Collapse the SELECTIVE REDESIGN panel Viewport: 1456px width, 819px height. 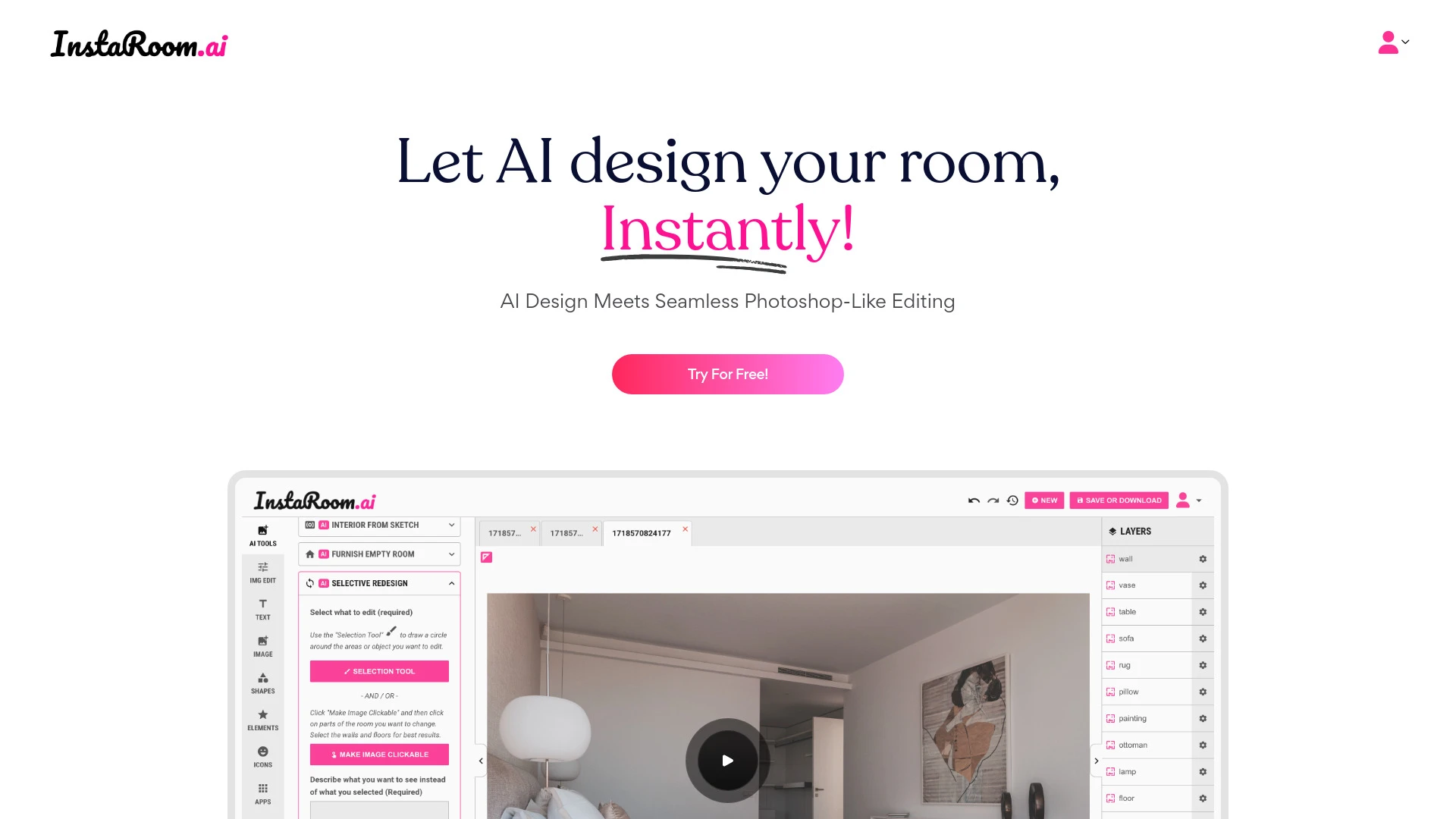(x=452, y=583)
